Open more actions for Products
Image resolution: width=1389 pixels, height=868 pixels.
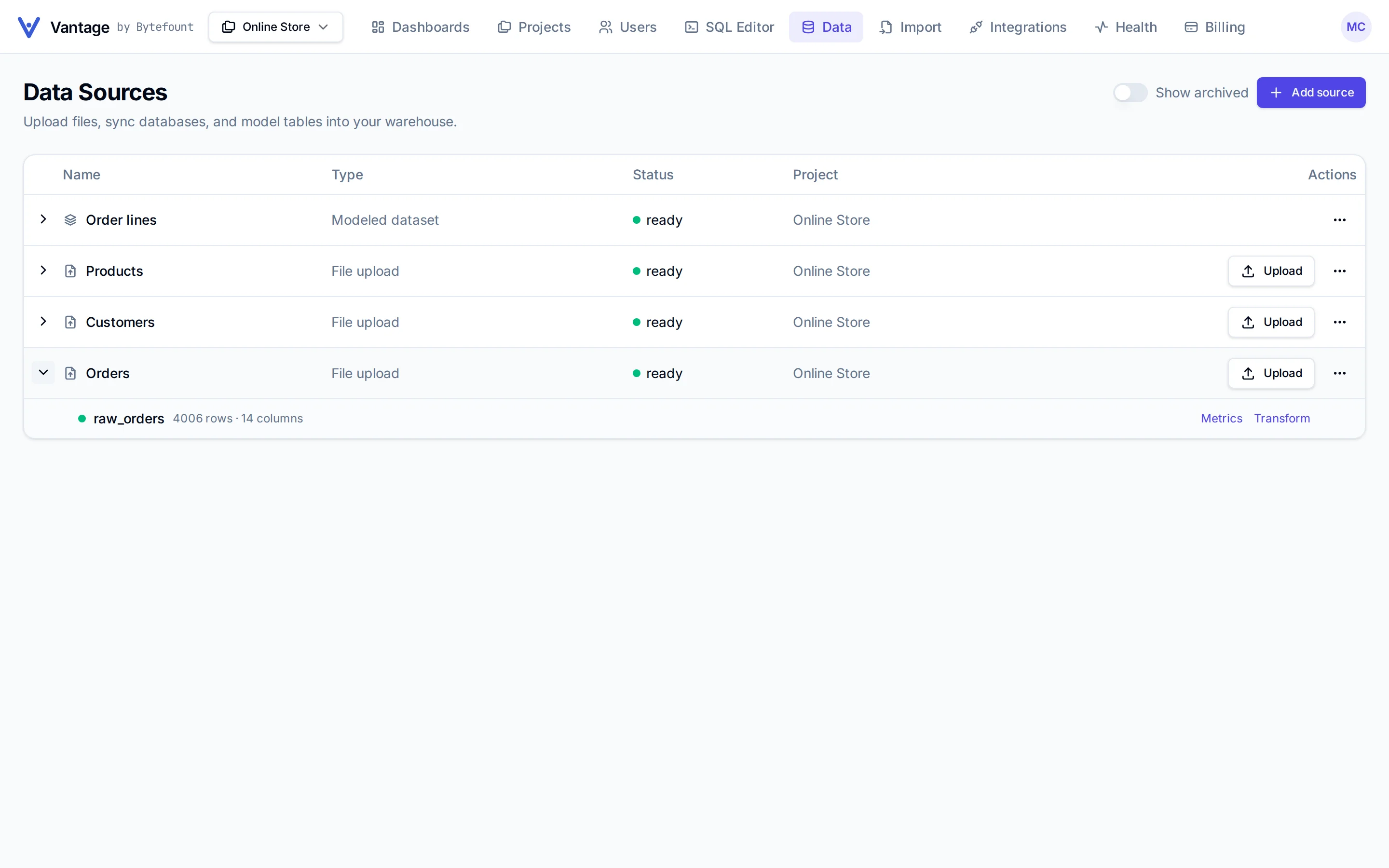pyautogui.click(x=1339, y=271)
